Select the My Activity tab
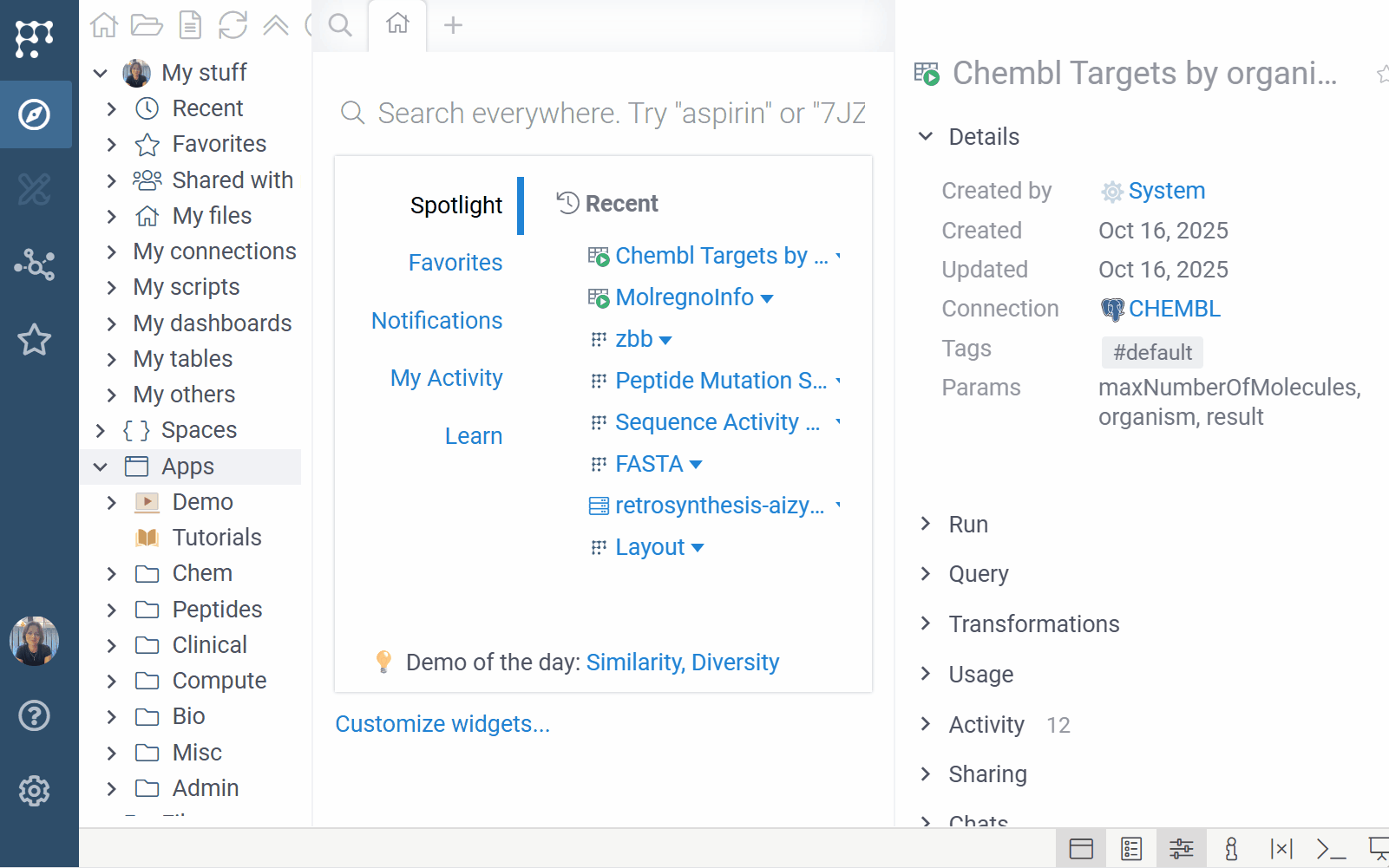Image resolution: width=1389 pixels, height=868 pixels. [446, 378]
